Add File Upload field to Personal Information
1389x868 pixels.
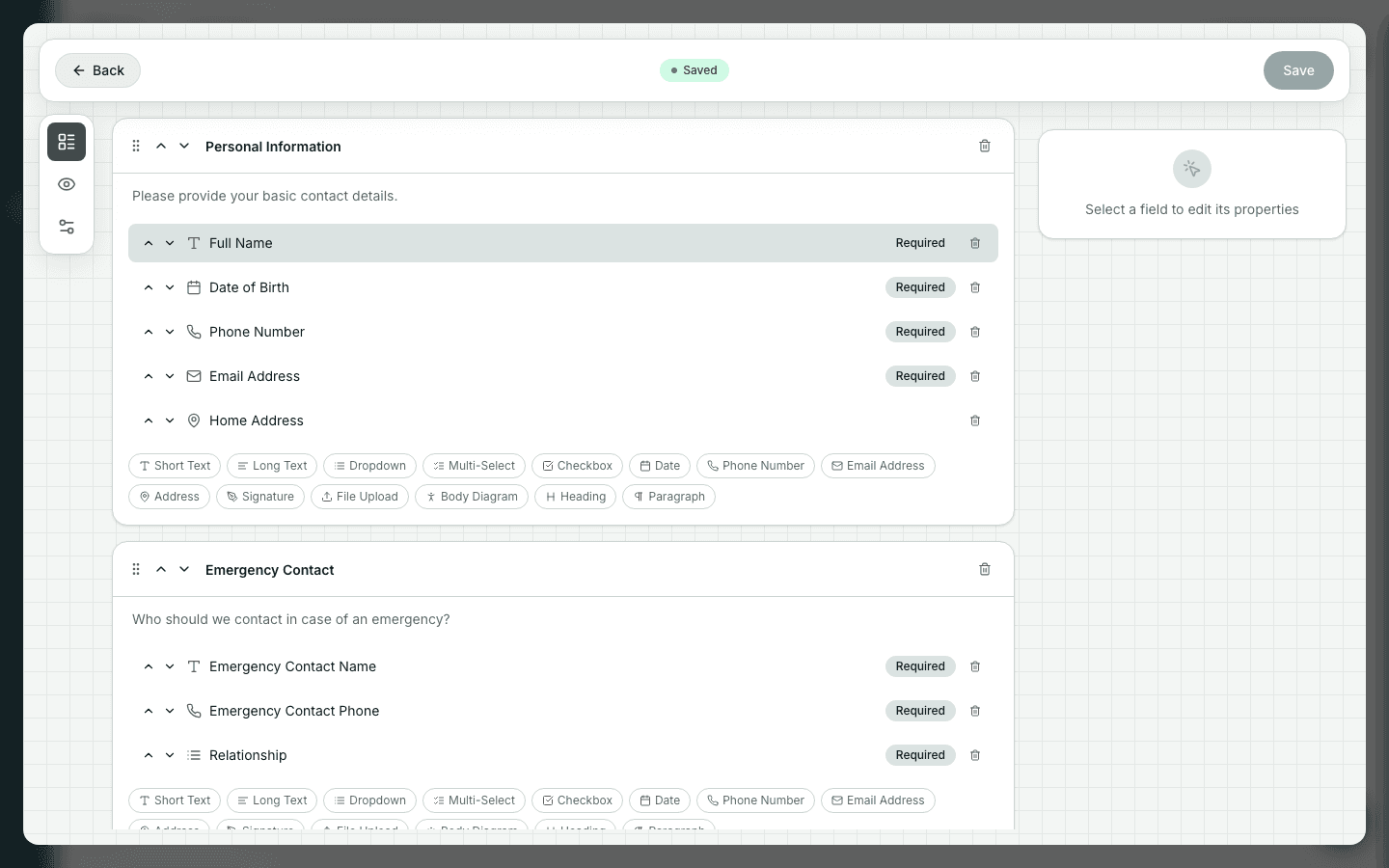tap(360, 497)
